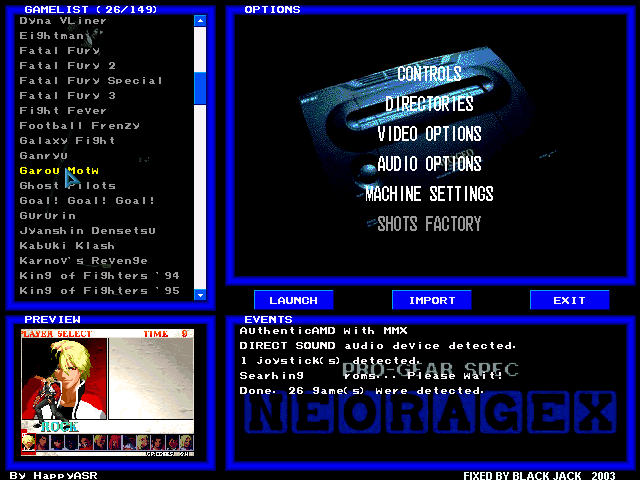640x480 pixels.
Task: Click the 'AuthenticAMD with MMX' event line
Action: pos(323,331)
